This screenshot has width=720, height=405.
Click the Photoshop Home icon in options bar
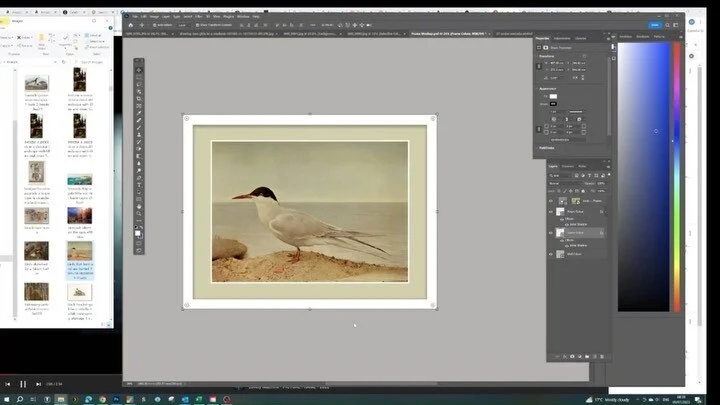click(x=130, y=24)
